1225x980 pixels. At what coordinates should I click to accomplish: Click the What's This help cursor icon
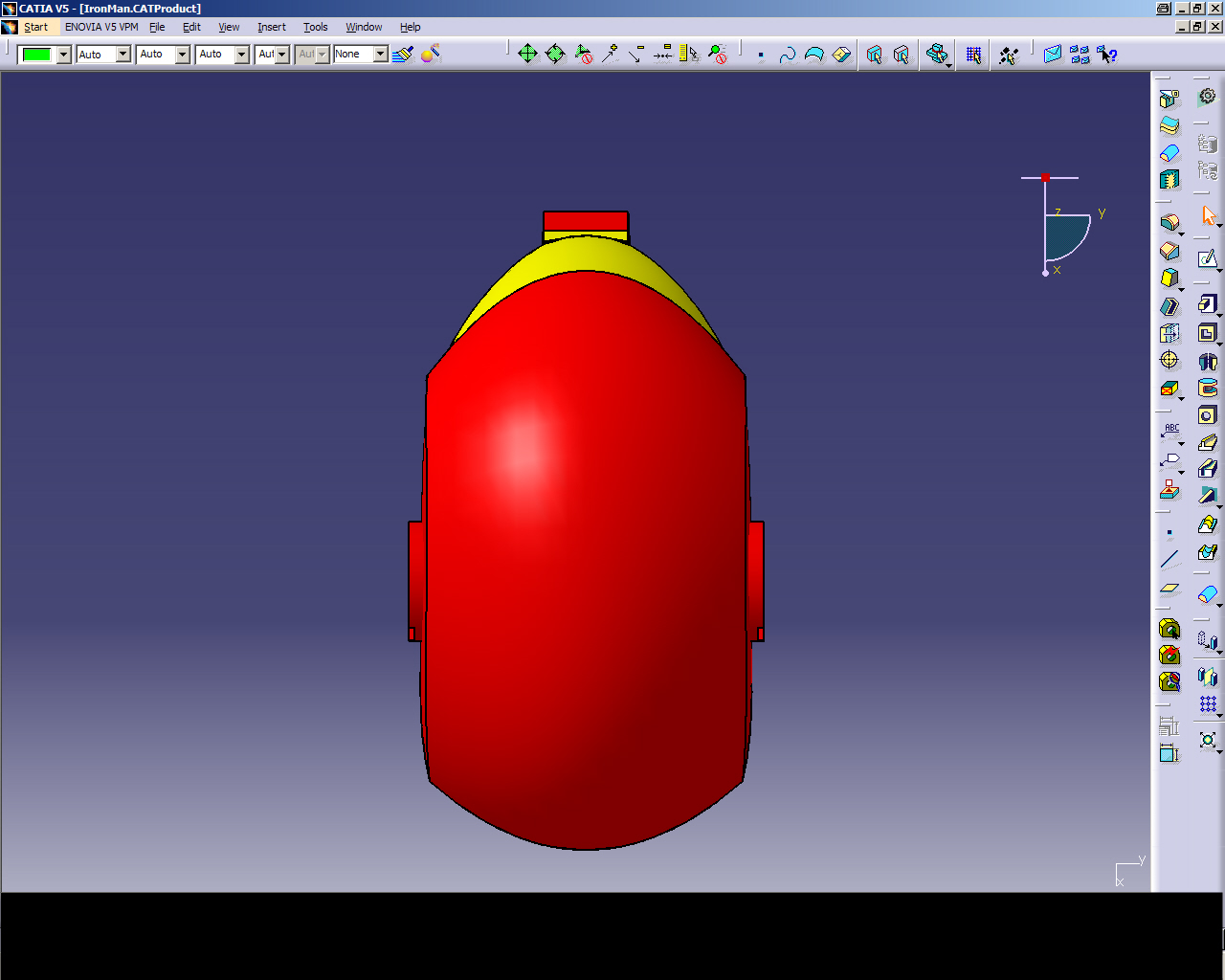[x=1107, y=55]
